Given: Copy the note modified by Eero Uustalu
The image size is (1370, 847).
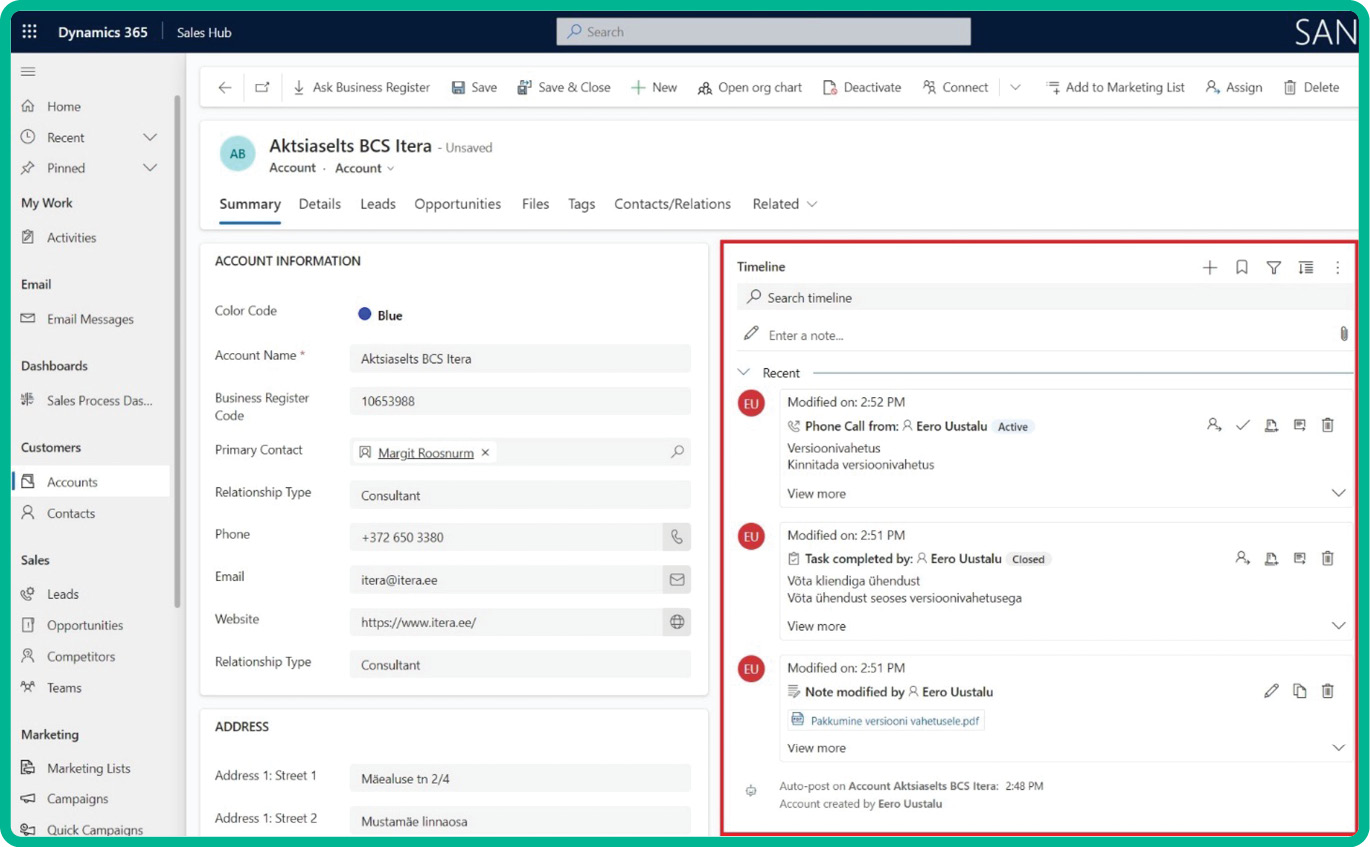Looking at the screenshot, I should pos(1300,691).
